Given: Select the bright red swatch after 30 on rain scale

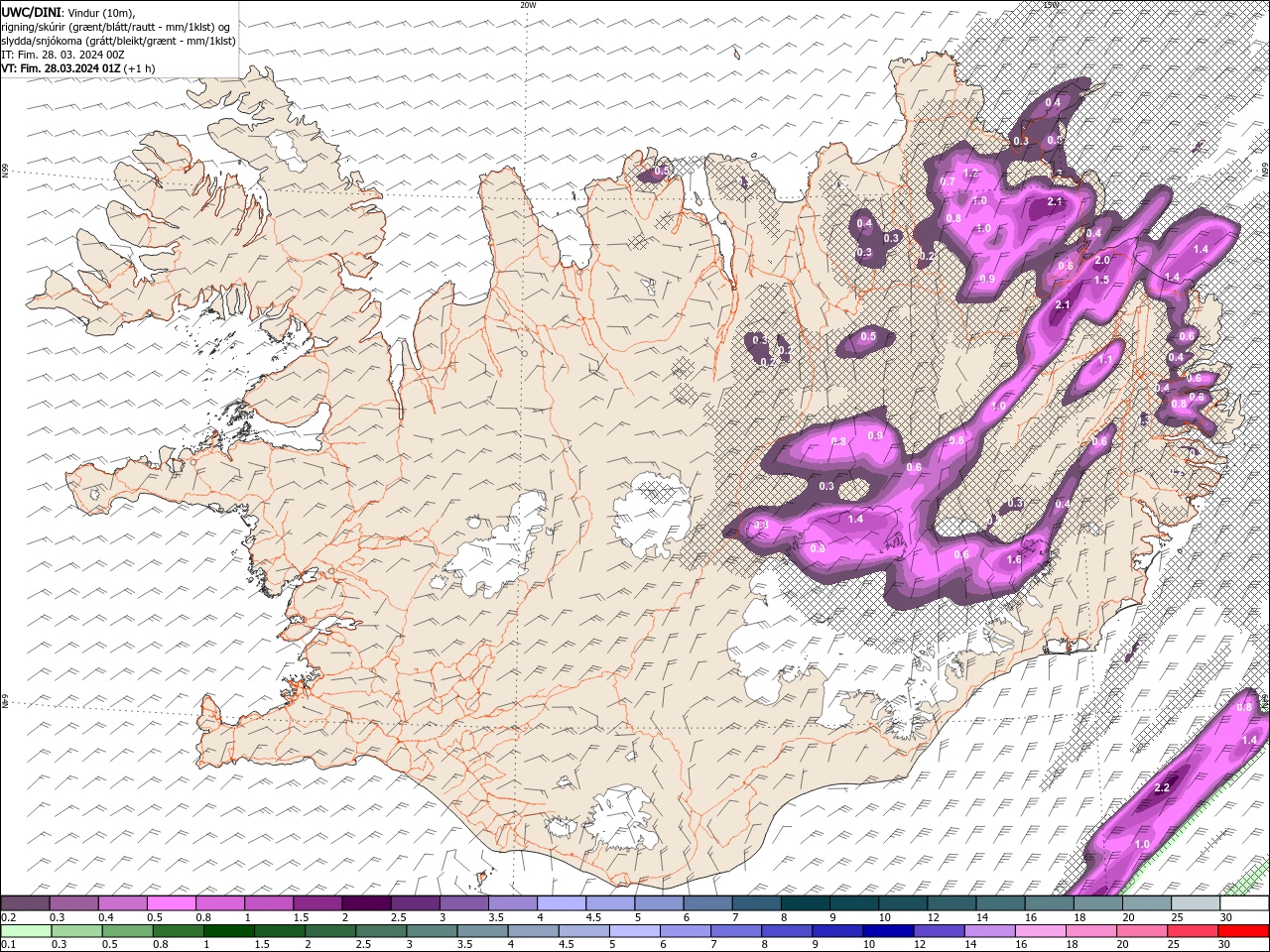Looking at the screenshot, I should tap(1243, 931).
